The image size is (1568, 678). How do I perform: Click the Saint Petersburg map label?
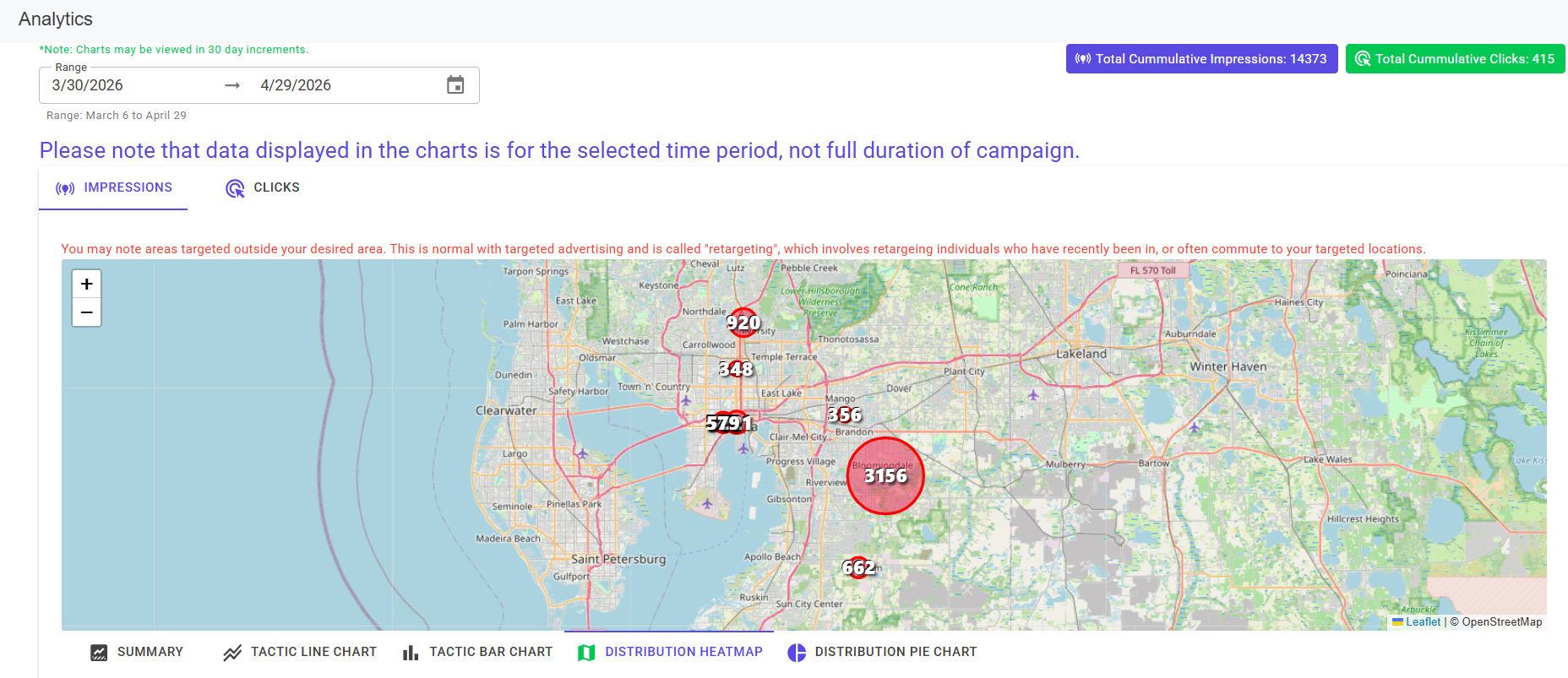618,559
